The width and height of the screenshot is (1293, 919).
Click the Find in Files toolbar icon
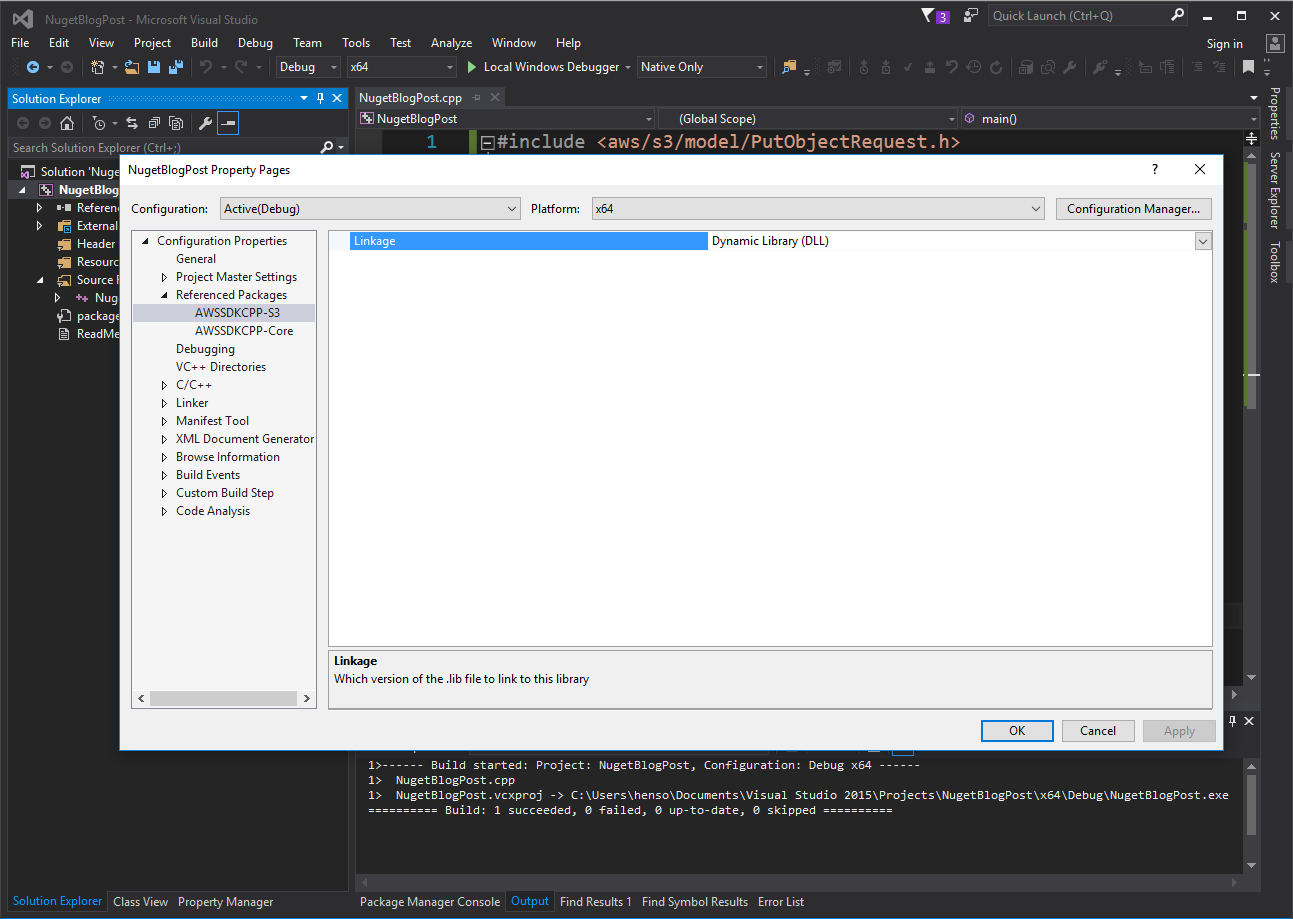point(790,67)
